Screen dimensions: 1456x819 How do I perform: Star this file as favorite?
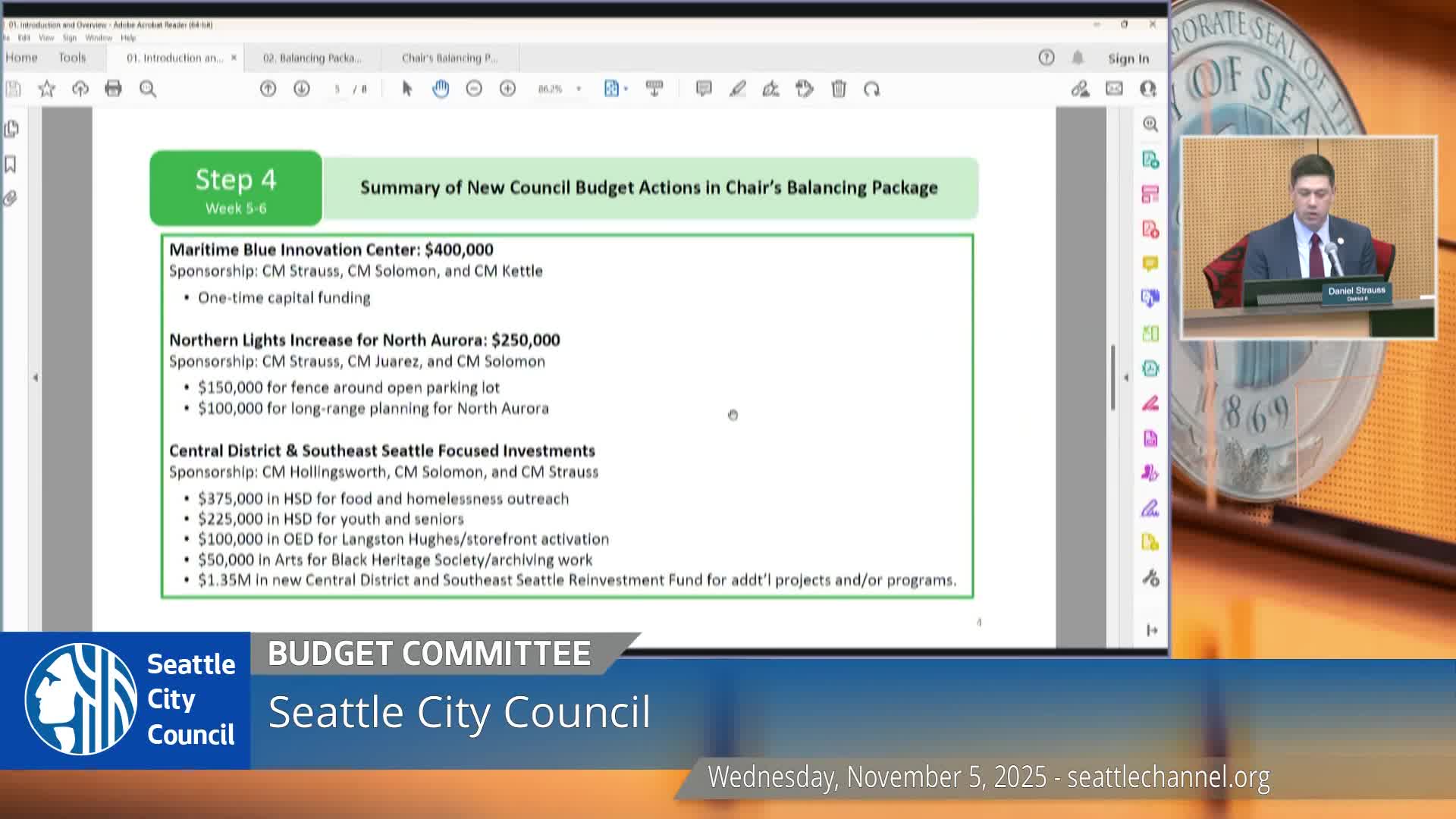click(47, 89)
